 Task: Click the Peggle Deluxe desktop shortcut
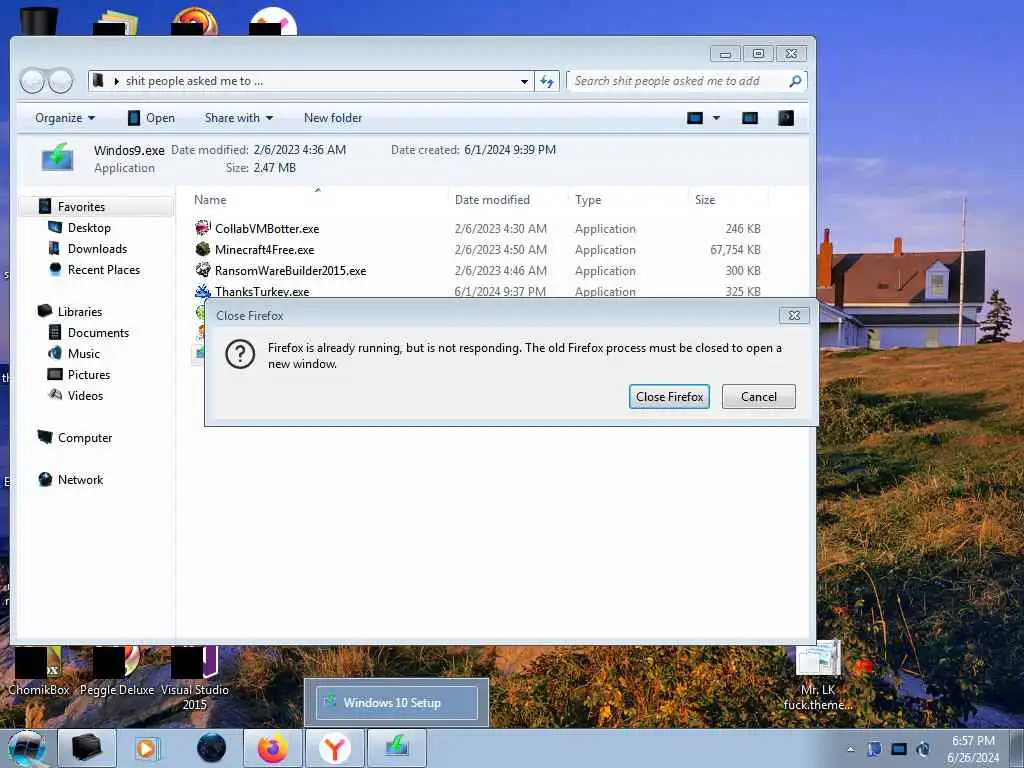pyautogui.click(x=117, y=671)
